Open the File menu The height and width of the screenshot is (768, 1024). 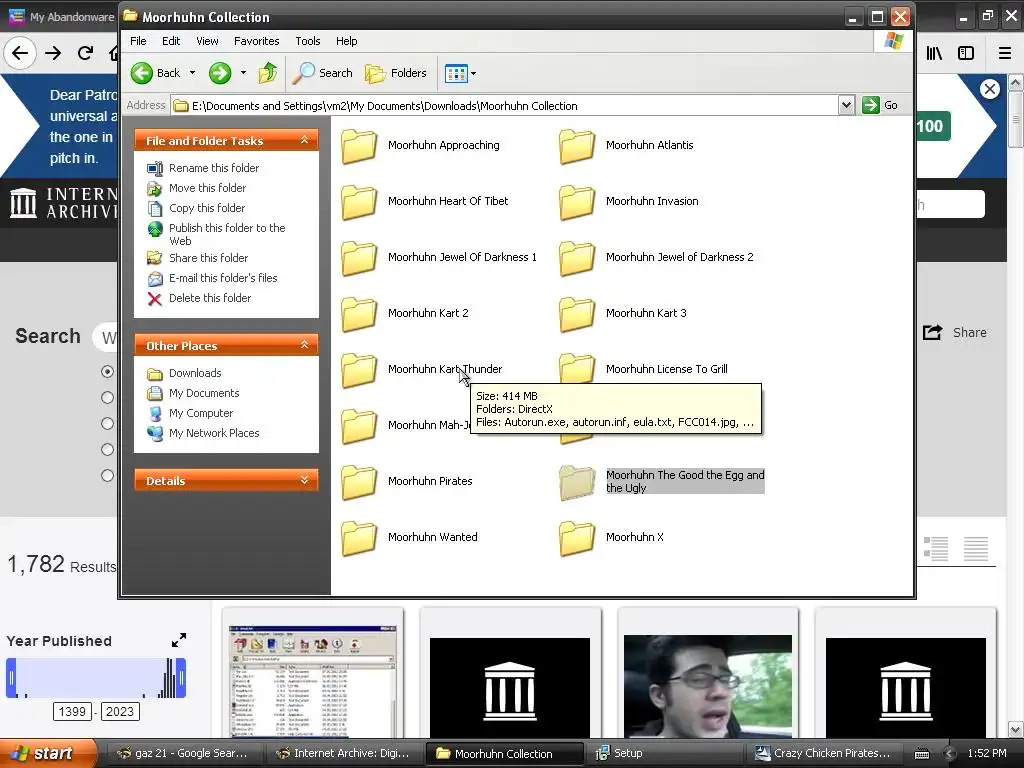(138, 41)
